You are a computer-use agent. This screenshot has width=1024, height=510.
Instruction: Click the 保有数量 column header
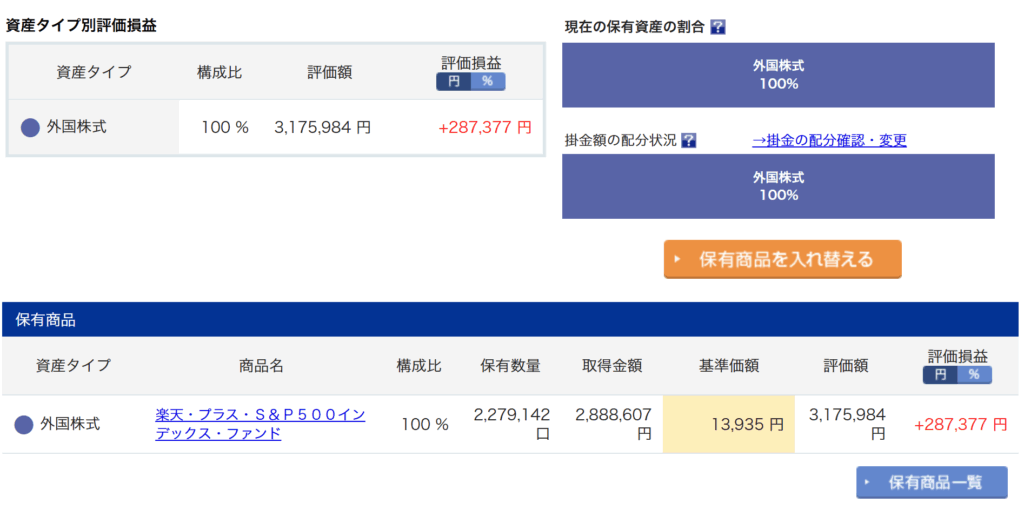511,366
